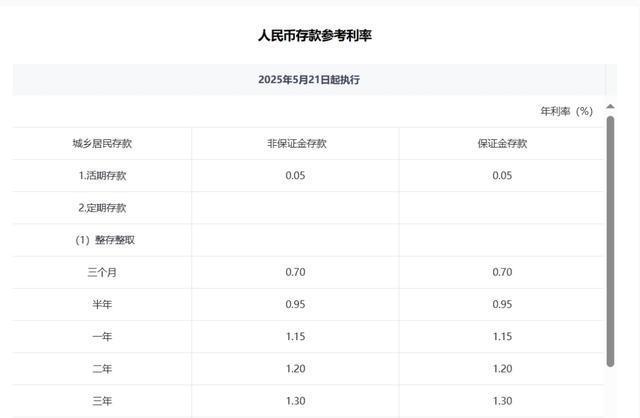Select the 半年 term row label
The image size is (640, 418).
pos(102,304)
